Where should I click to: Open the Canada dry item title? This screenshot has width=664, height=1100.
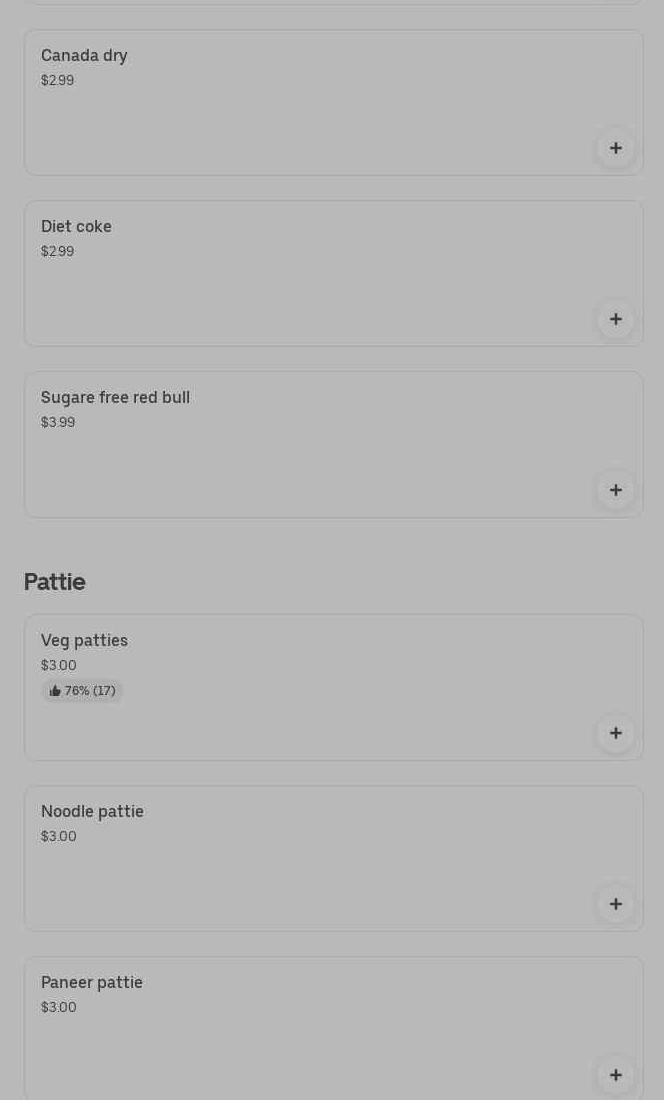click(84, 56)
